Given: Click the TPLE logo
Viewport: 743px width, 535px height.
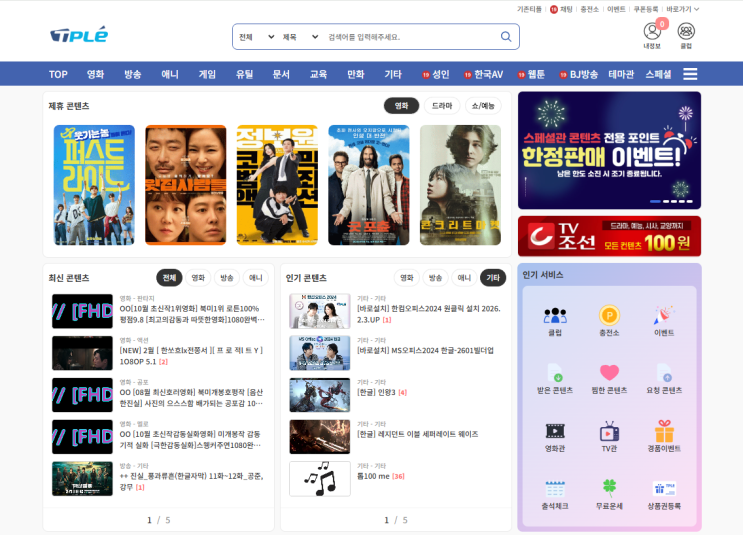Looking at the screenshot, I should [79, 35].
